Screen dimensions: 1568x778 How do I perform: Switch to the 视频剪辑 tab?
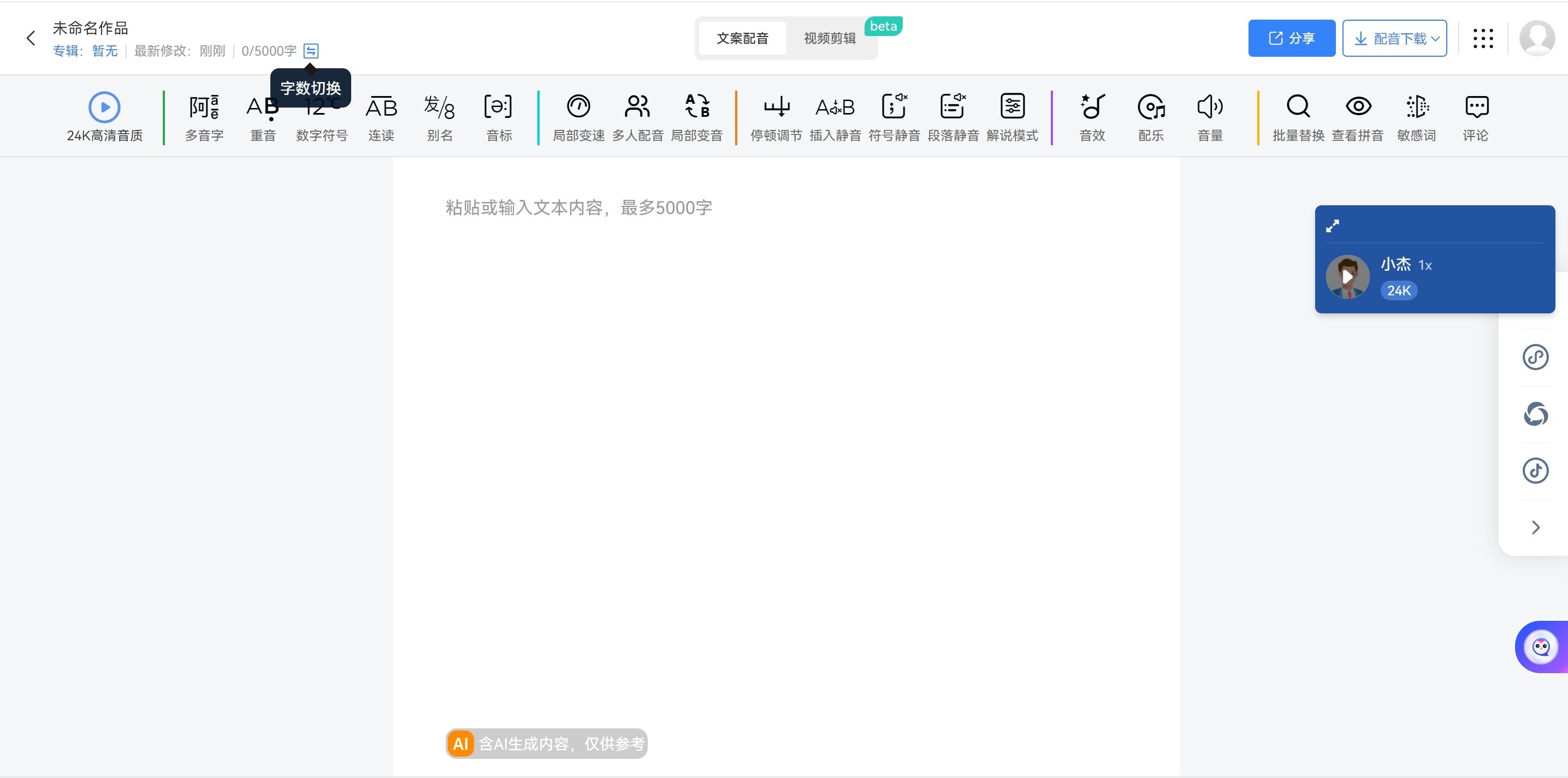click(x=829, y=38)
